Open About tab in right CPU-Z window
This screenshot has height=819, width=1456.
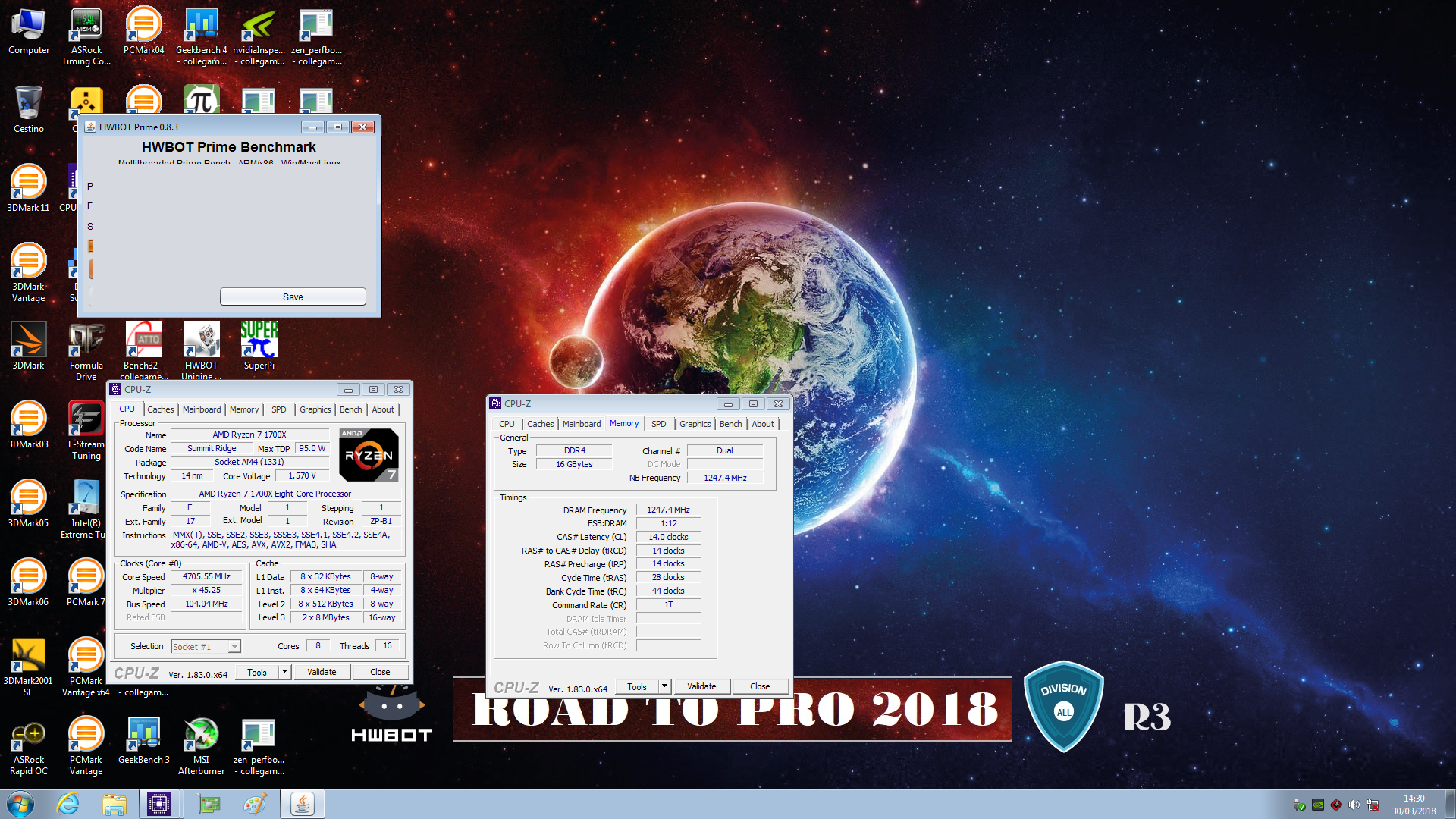763,424
